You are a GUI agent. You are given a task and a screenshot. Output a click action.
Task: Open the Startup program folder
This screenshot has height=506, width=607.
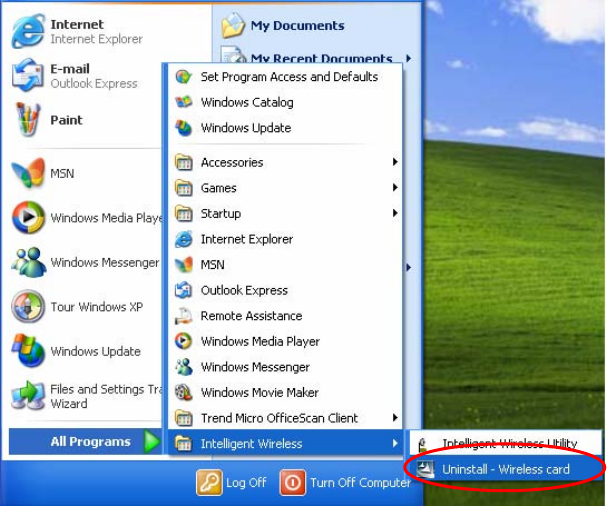[285, 213]
